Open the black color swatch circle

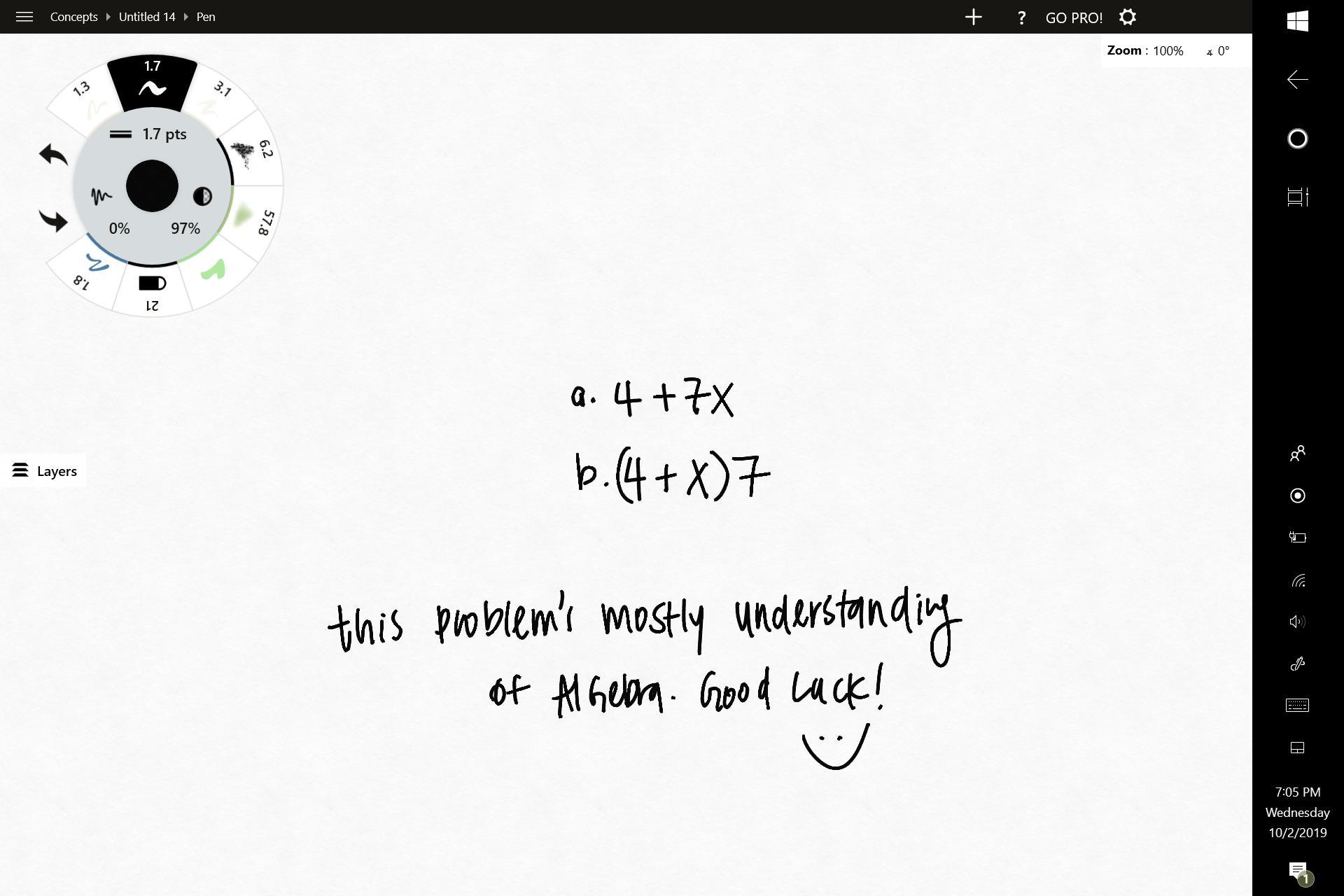(x=152, y=186)
